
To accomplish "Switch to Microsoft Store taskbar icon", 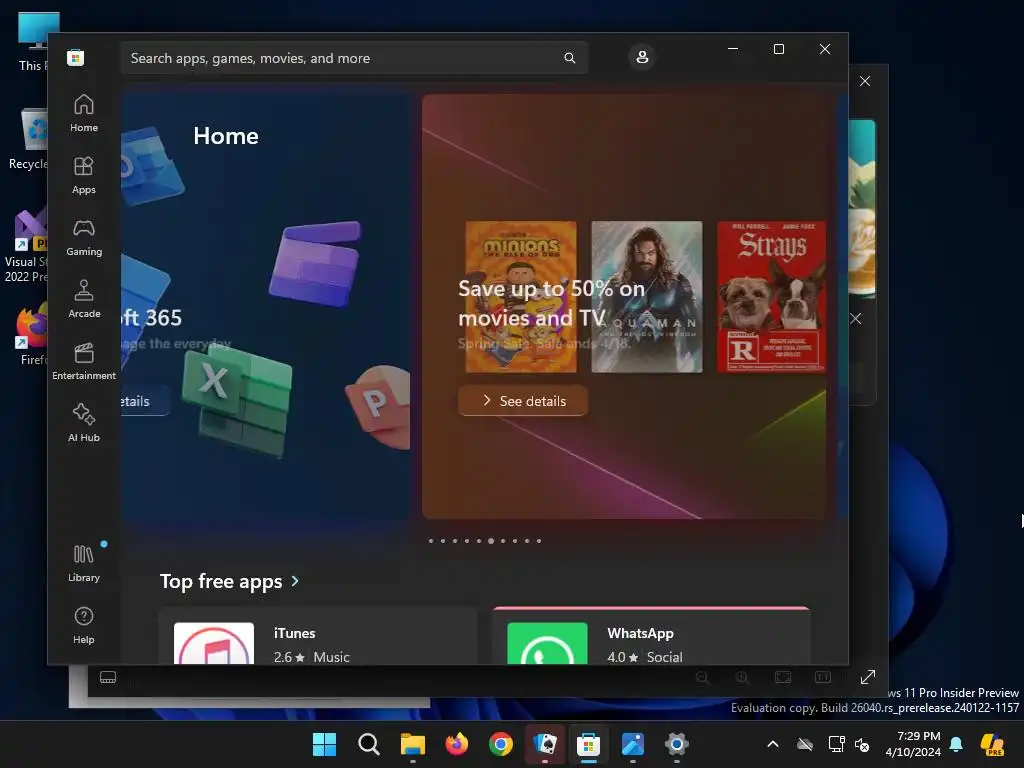I will [x=588, y=744].
